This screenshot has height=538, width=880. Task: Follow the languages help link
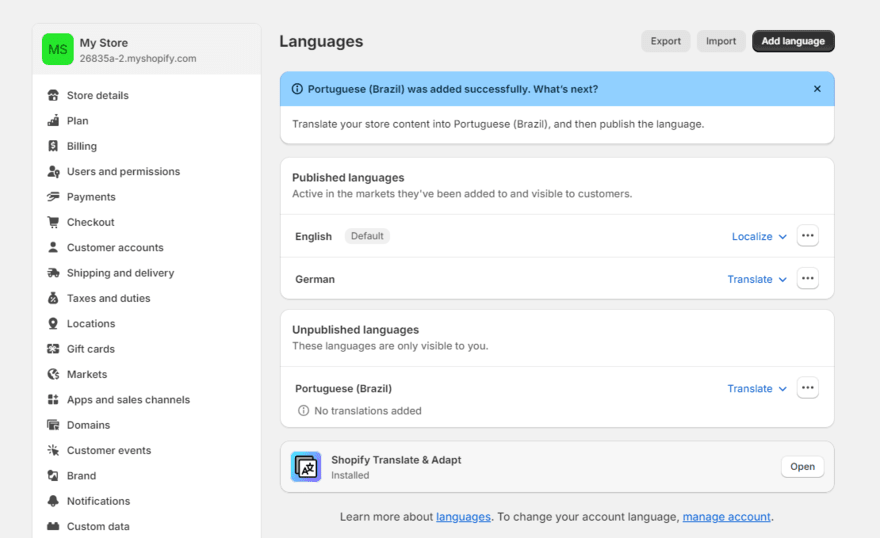pyautogui.click(x=463, y=517)
